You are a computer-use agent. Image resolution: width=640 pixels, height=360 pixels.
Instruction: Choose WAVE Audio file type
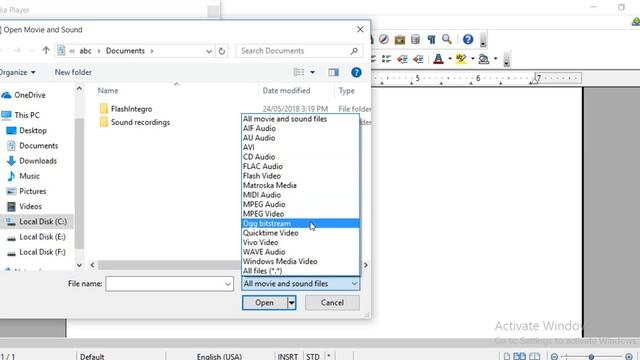coord(300,252)
